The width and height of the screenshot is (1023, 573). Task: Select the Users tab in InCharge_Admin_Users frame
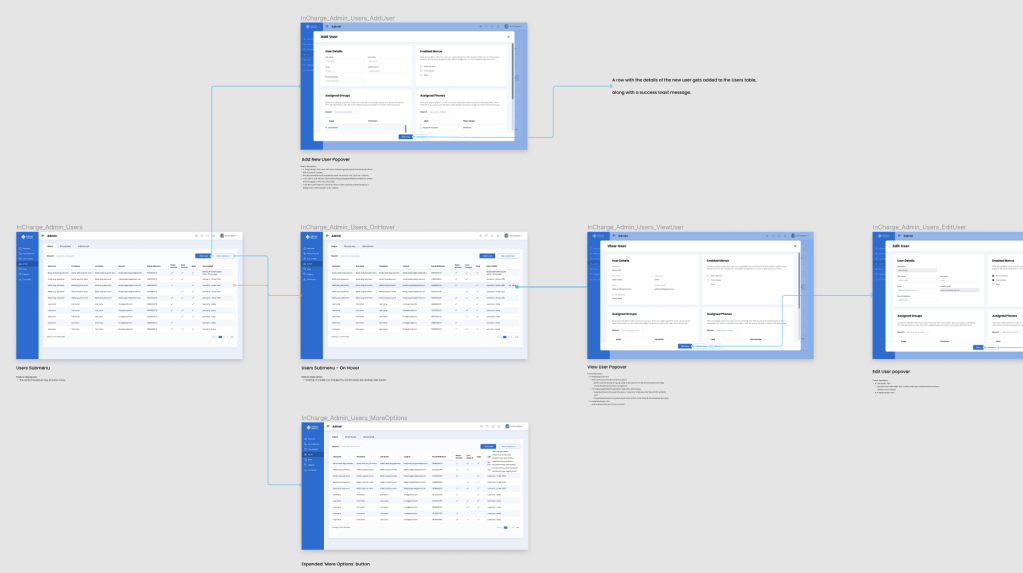tap(51, 245)
